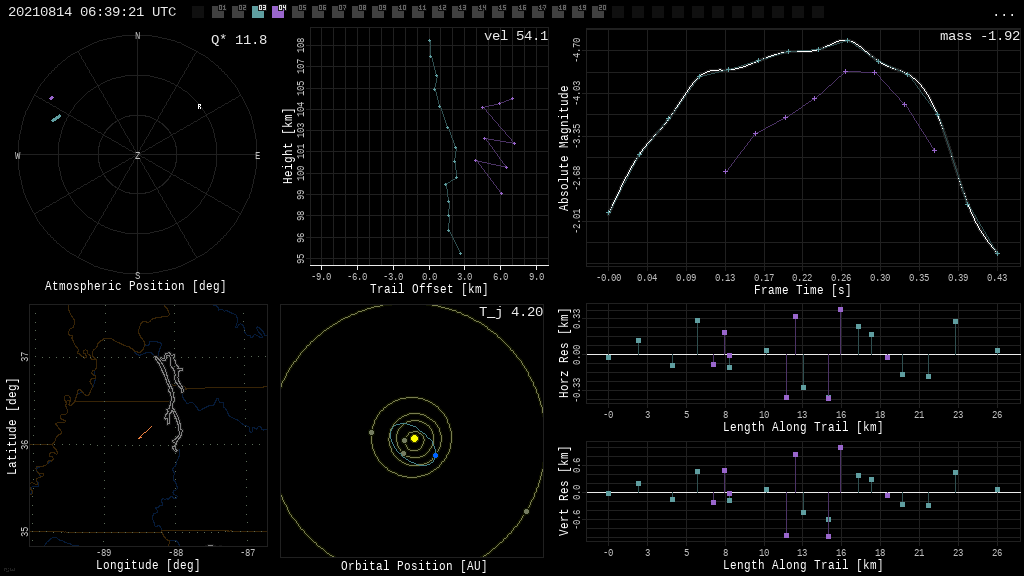Image resolution: width=1024 pixels, height=576 pixels.
Task: Select the purple marker in atmospheric position plot
Action: pos(51,98)
